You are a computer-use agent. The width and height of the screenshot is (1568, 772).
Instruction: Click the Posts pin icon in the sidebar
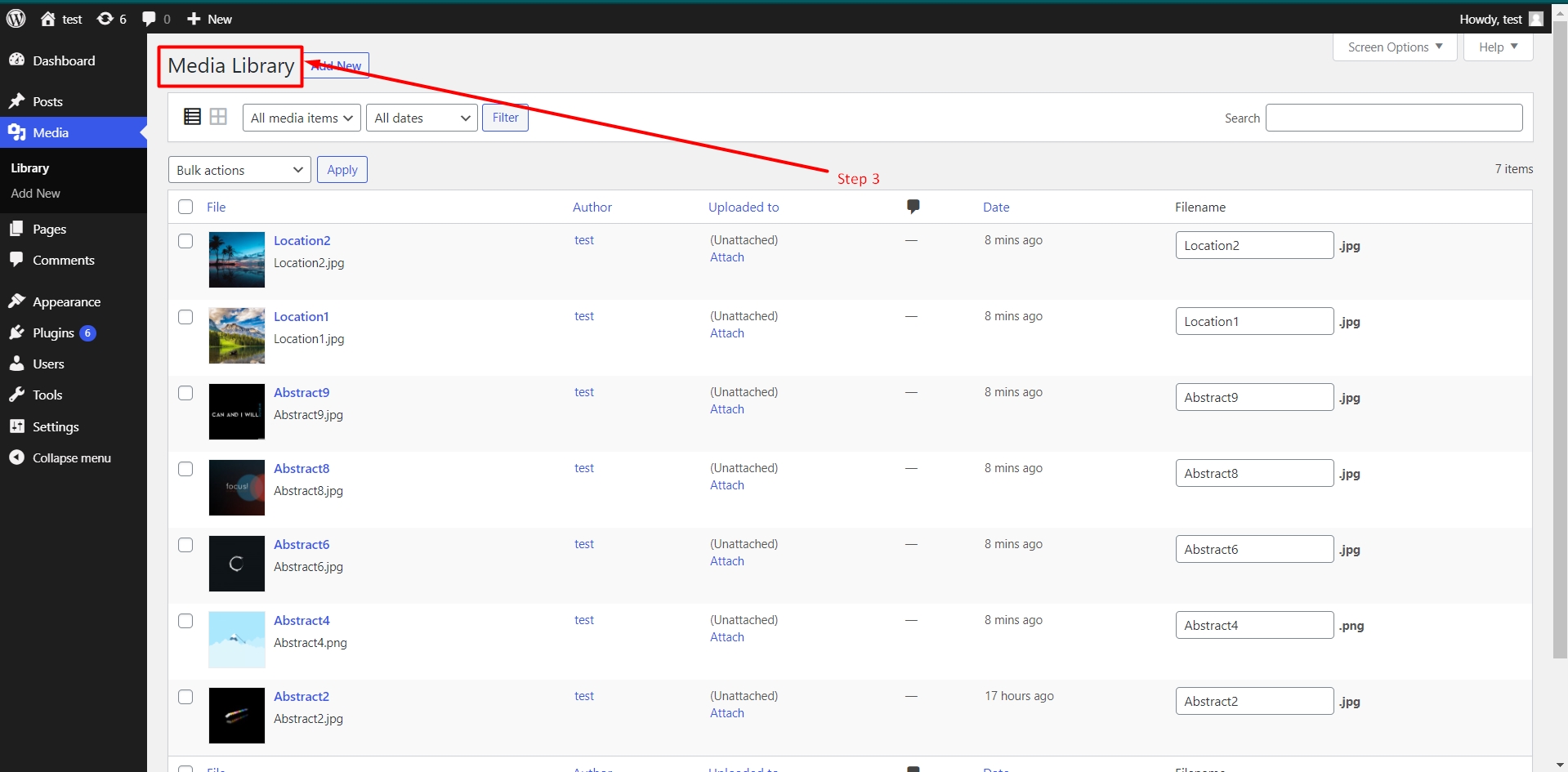pos(16,101)
